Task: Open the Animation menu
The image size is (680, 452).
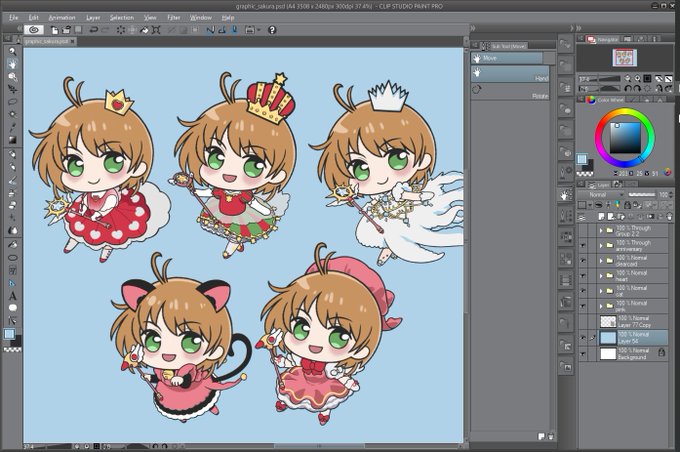Action: click(x=62, y=18)
